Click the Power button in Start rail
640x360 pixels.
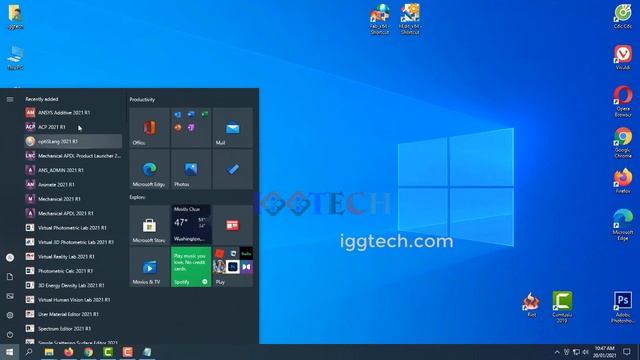pos(10,334)
